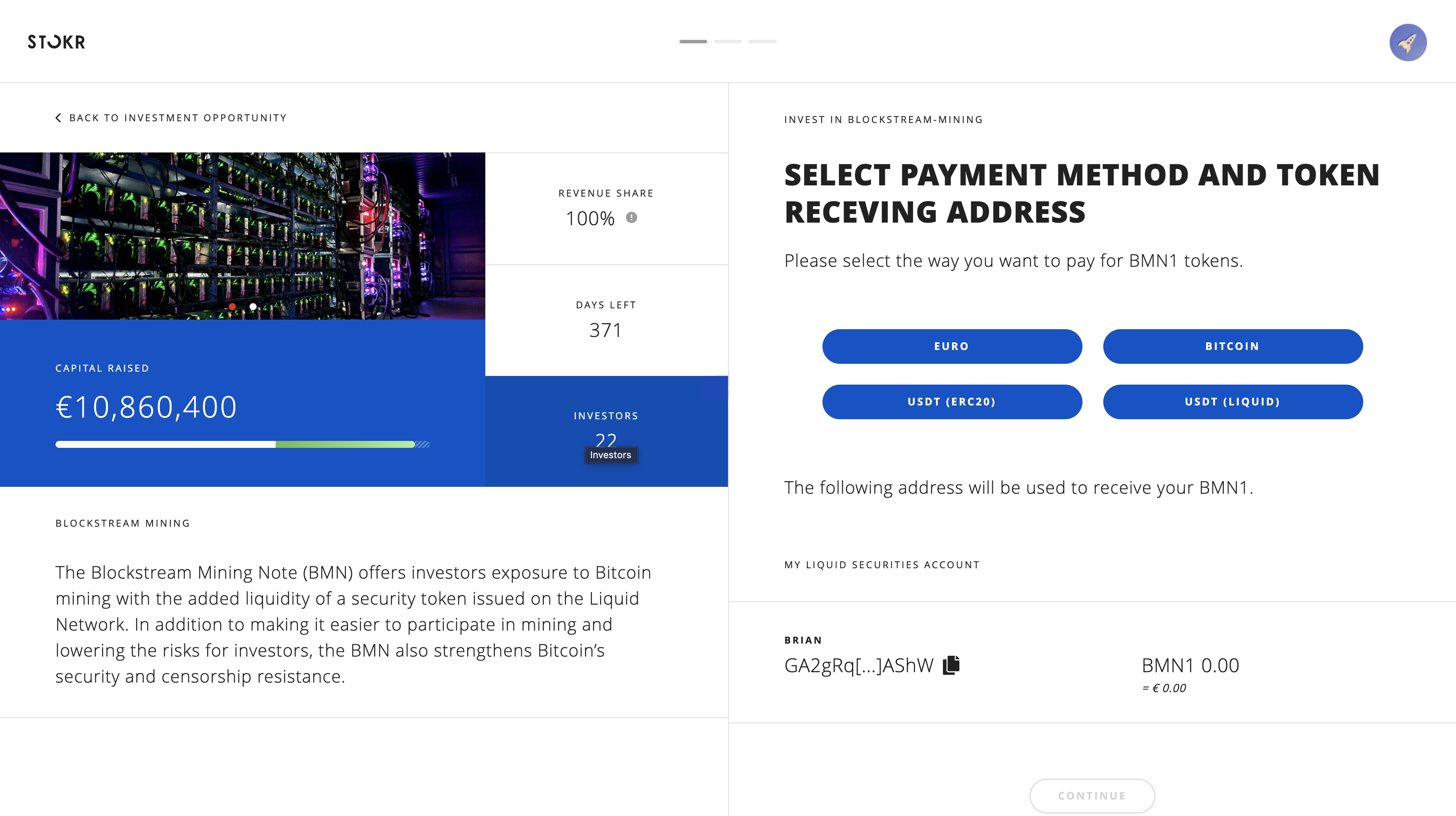Select the white carousel dot
1456x816 pixels.
click(x=253, y=307)
